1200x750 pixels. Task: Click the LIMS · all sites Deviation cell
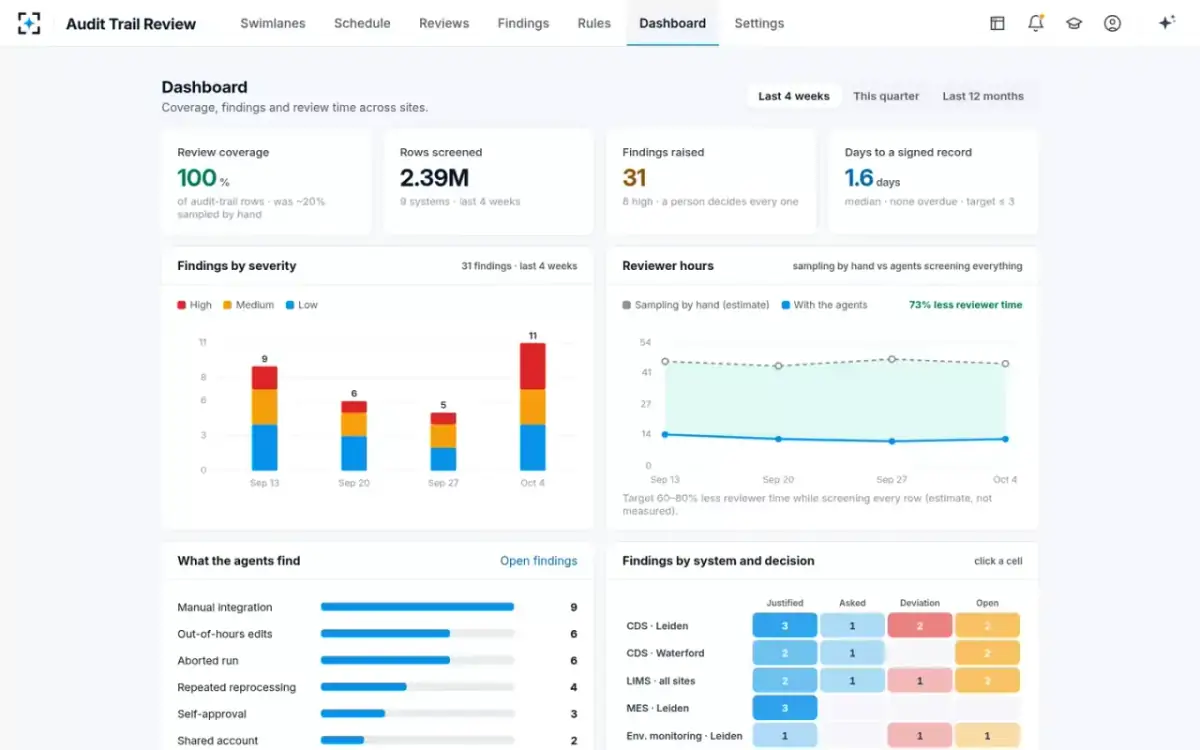(x=920, y=681)
